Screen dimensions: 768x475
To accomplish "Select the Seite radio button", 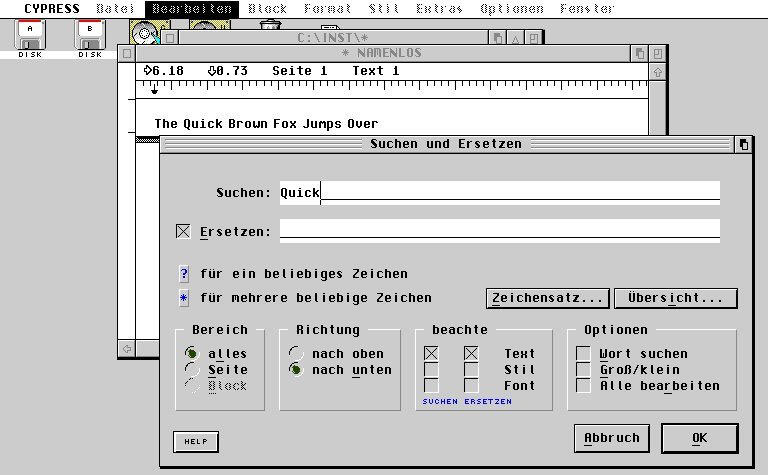I will click(191, 370).
